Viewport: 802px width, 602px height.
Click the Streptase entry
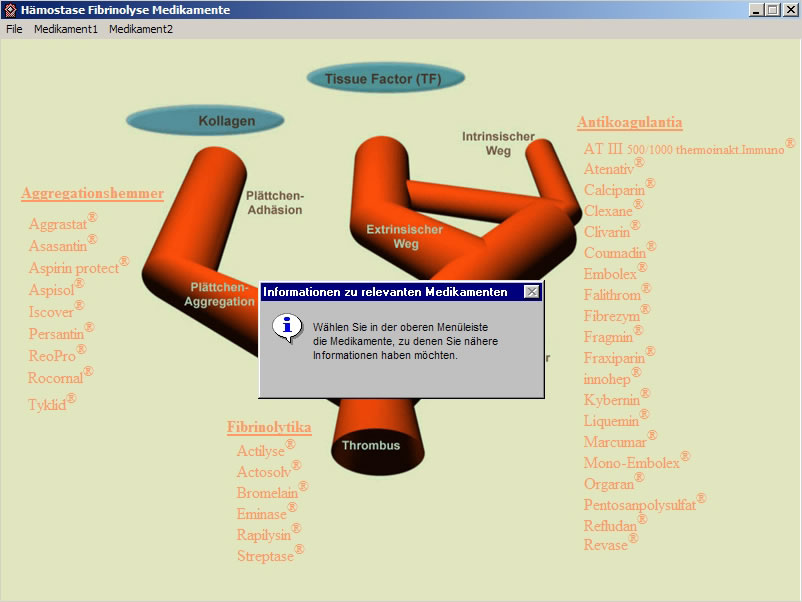click(270, 554)
